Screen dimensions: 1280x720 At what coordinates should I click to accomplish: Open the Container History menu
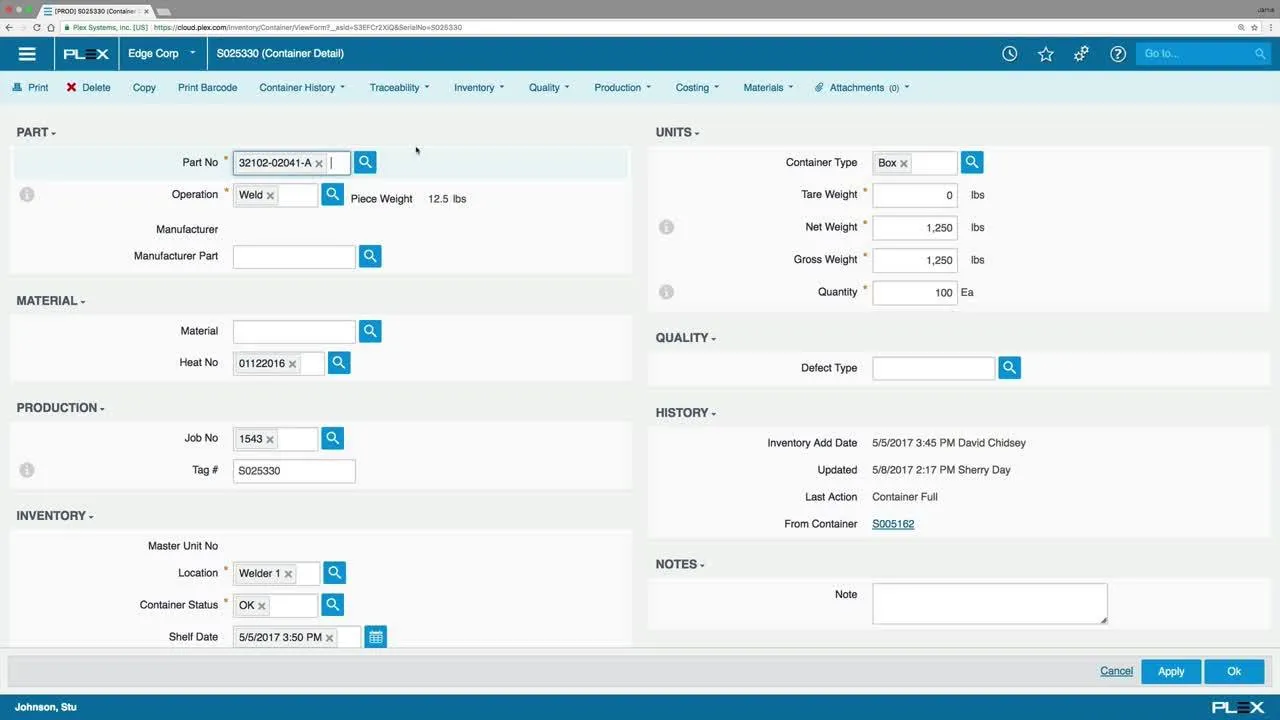(300, 87)
